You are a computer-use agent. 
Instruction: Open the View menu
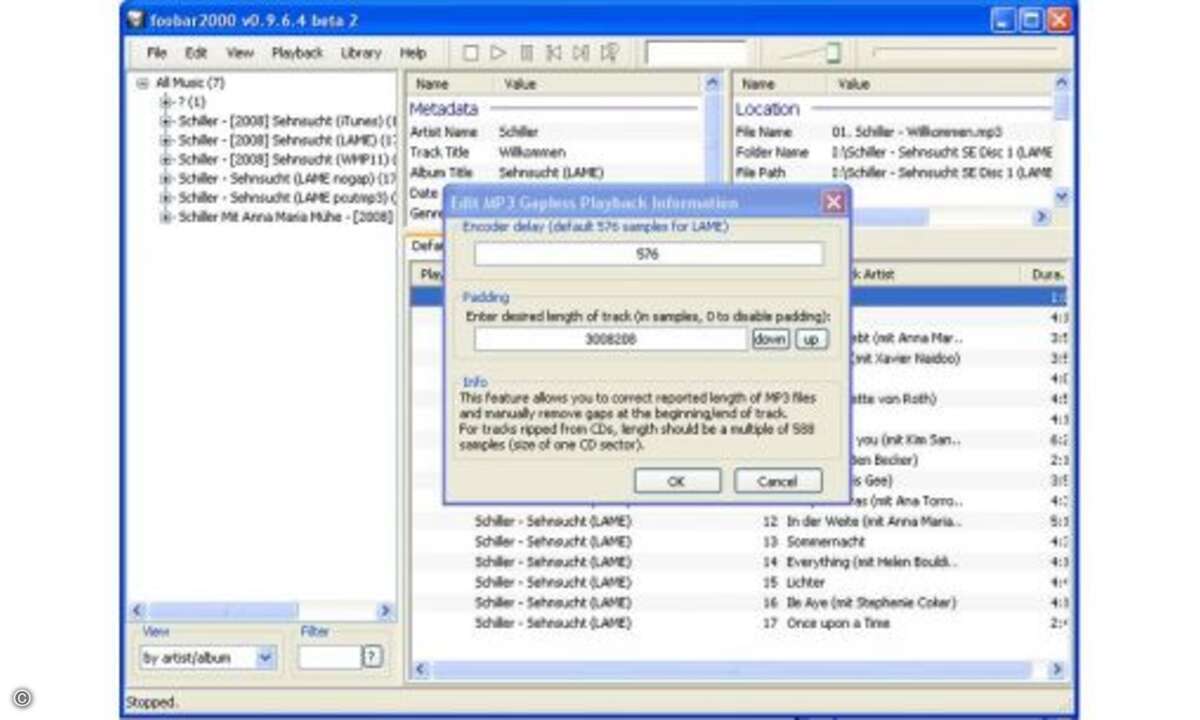click(x=240, y=53)
